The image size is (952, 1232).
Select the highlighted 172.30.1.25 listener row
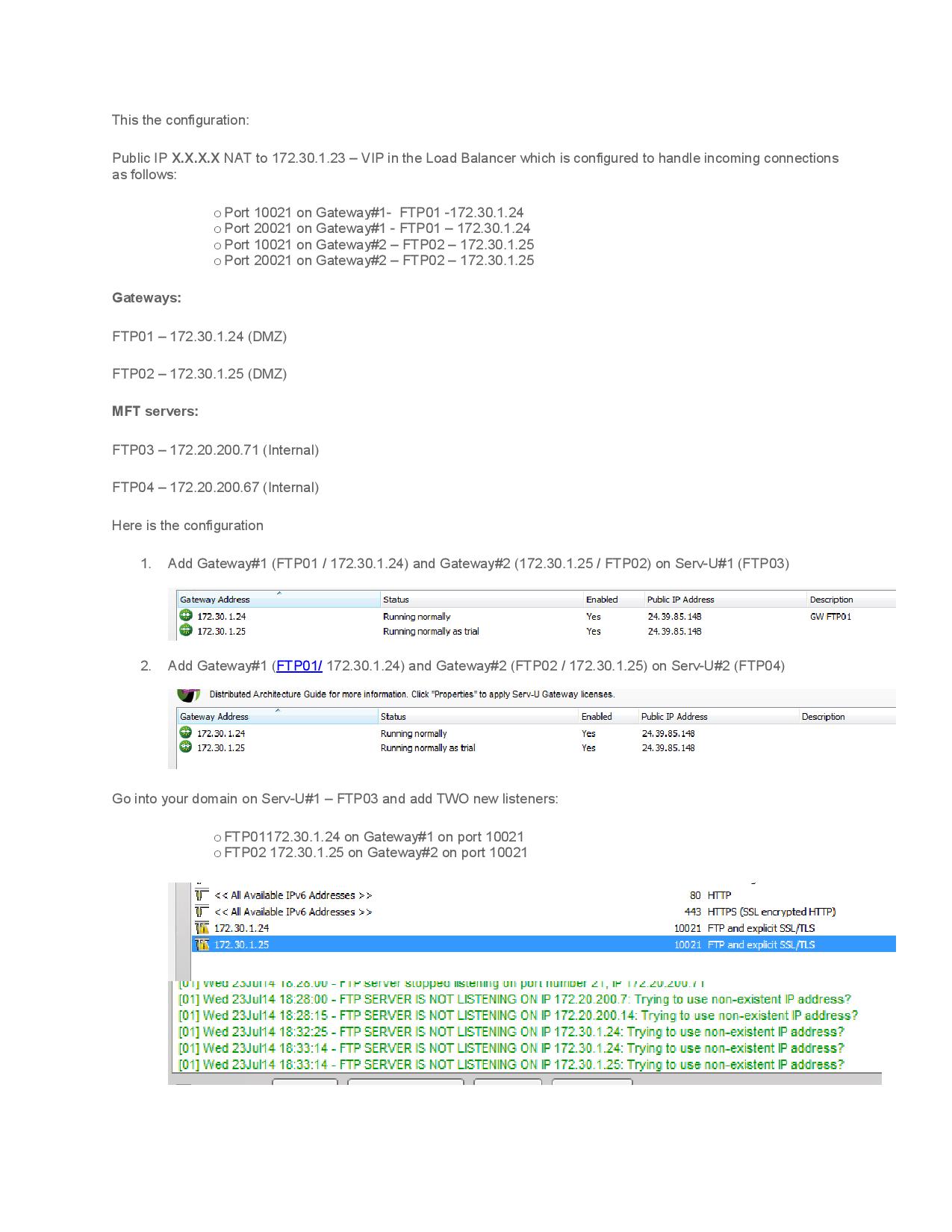544,944
